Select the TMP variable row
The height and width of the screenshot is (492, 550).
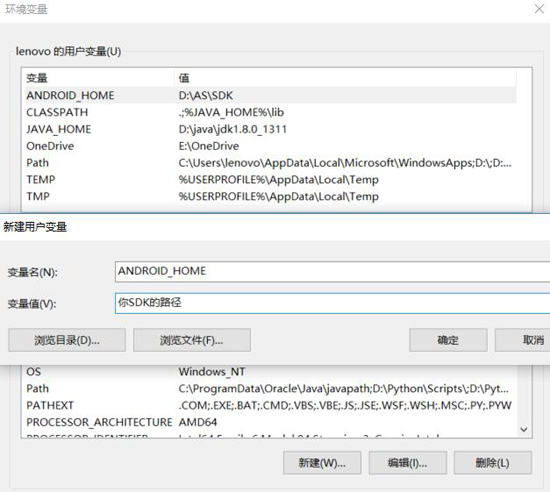pyautogui.click(x=269, y=196)
